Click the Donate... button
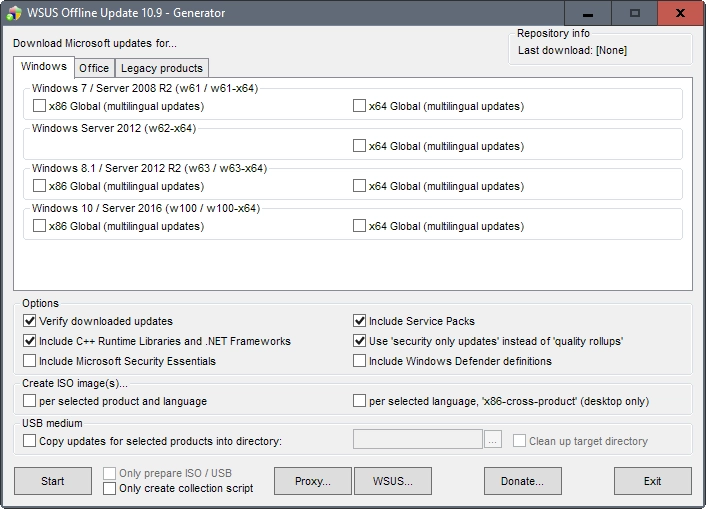 coord(523,481)
